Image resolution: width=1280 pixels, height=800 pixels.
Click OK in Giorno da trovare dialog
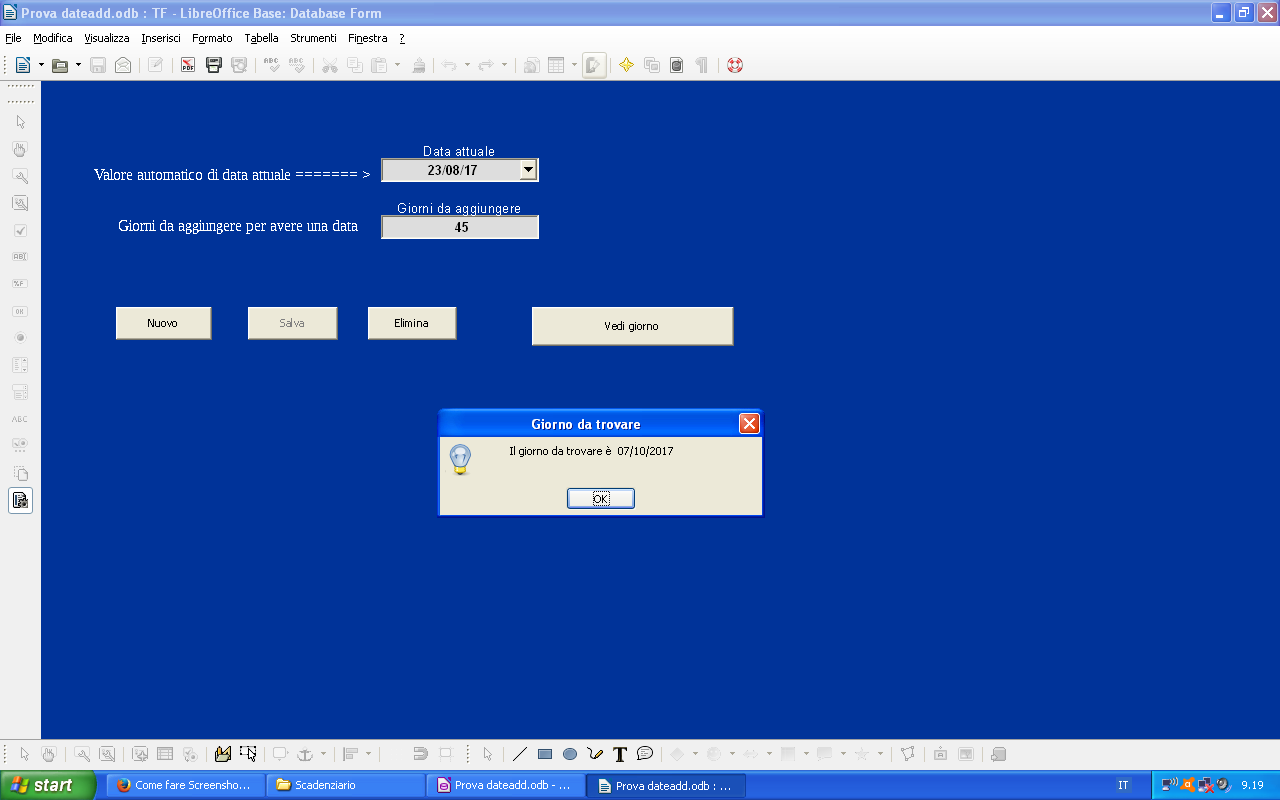coord(601,498)
